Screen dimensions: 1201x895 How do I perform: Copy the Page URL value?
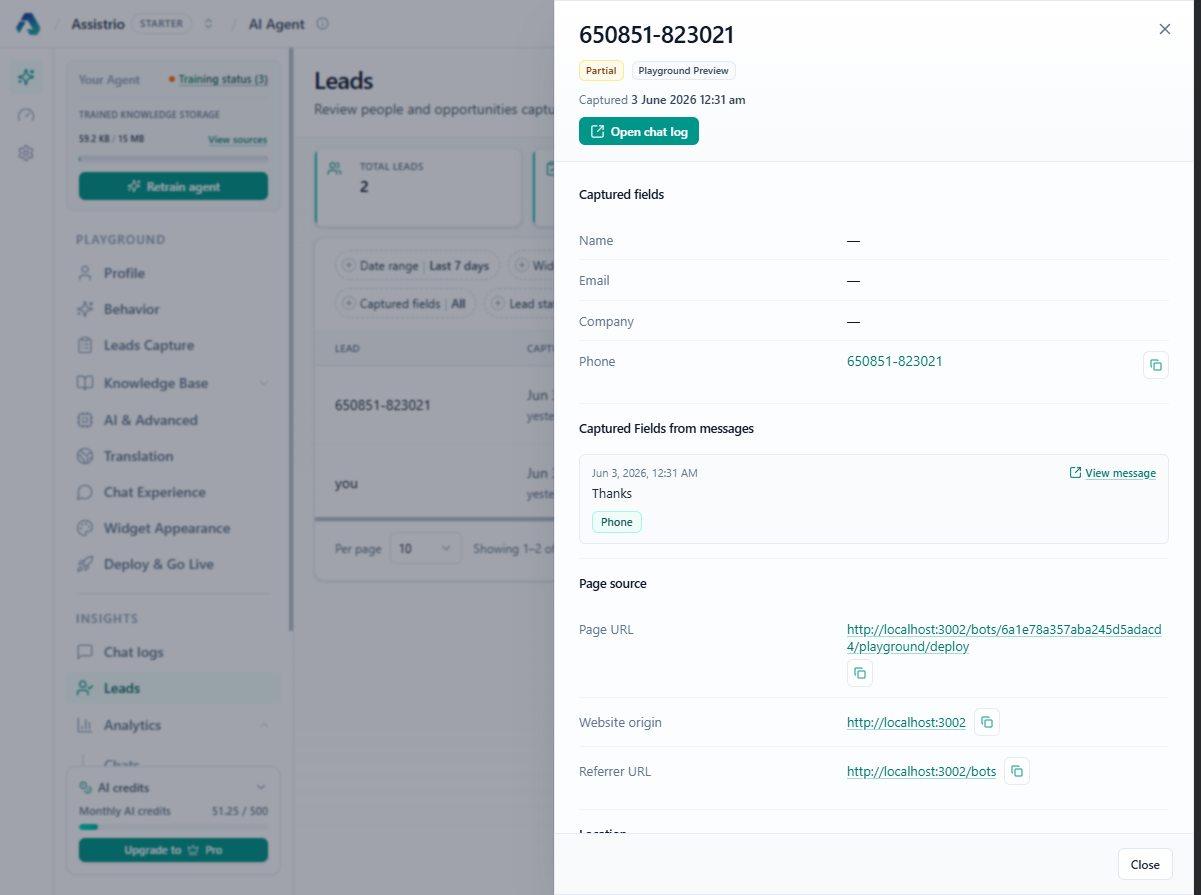[859, 673]
